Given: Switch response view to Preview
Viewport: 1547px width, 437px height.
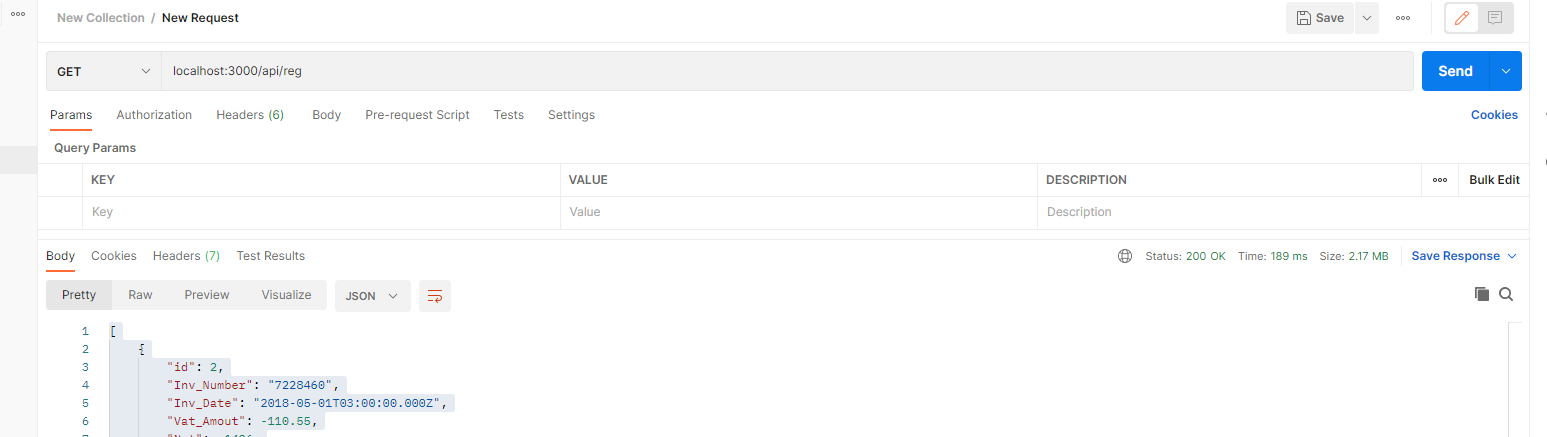Looking at the screenshot, I should pos(207,295).
